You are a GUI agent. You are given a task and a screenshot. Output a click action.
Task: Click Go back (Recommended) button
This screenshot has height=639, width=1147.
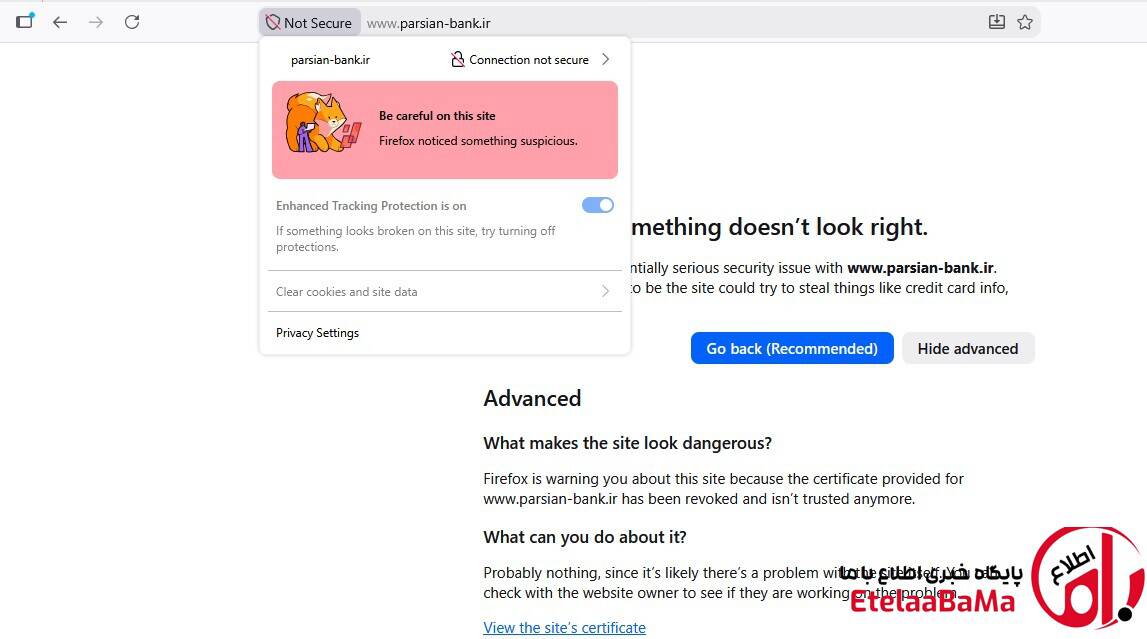coord(792,348)
